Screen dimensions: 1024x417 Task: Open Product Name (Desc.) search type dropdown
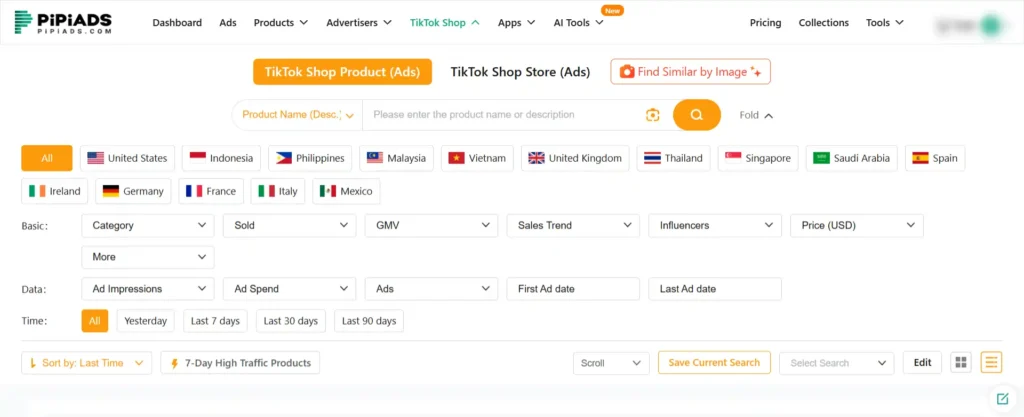click(298, 115)
